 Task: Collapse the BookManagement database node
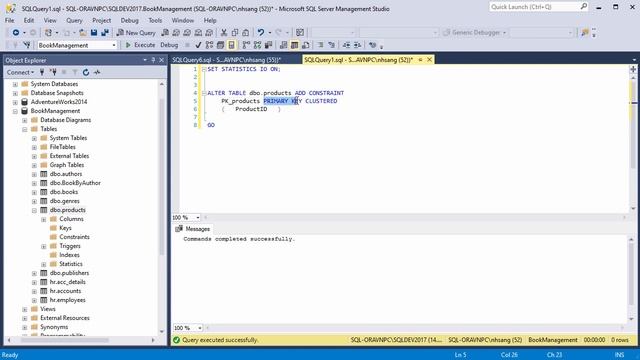click(x=15, y=111)
